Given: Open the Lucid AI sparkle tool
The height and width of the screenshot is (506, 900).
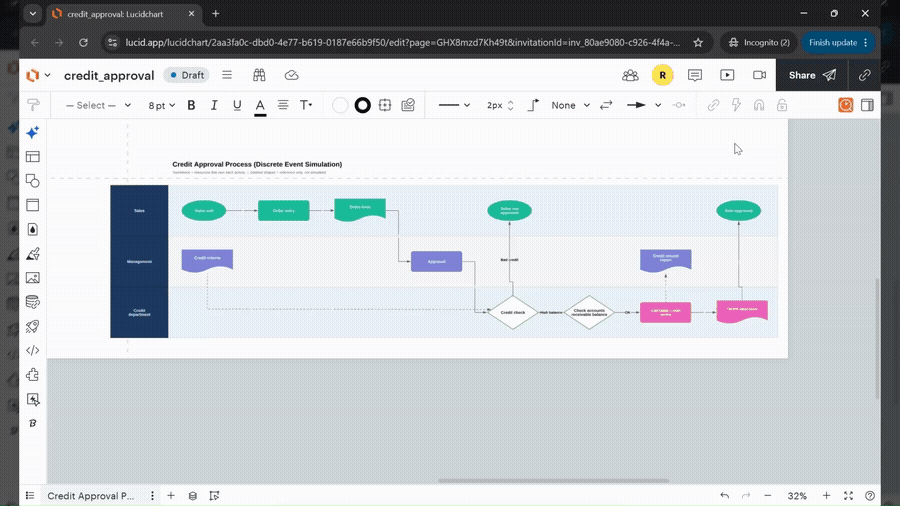Looking at the screenshot, I should [x=33, y=132].
